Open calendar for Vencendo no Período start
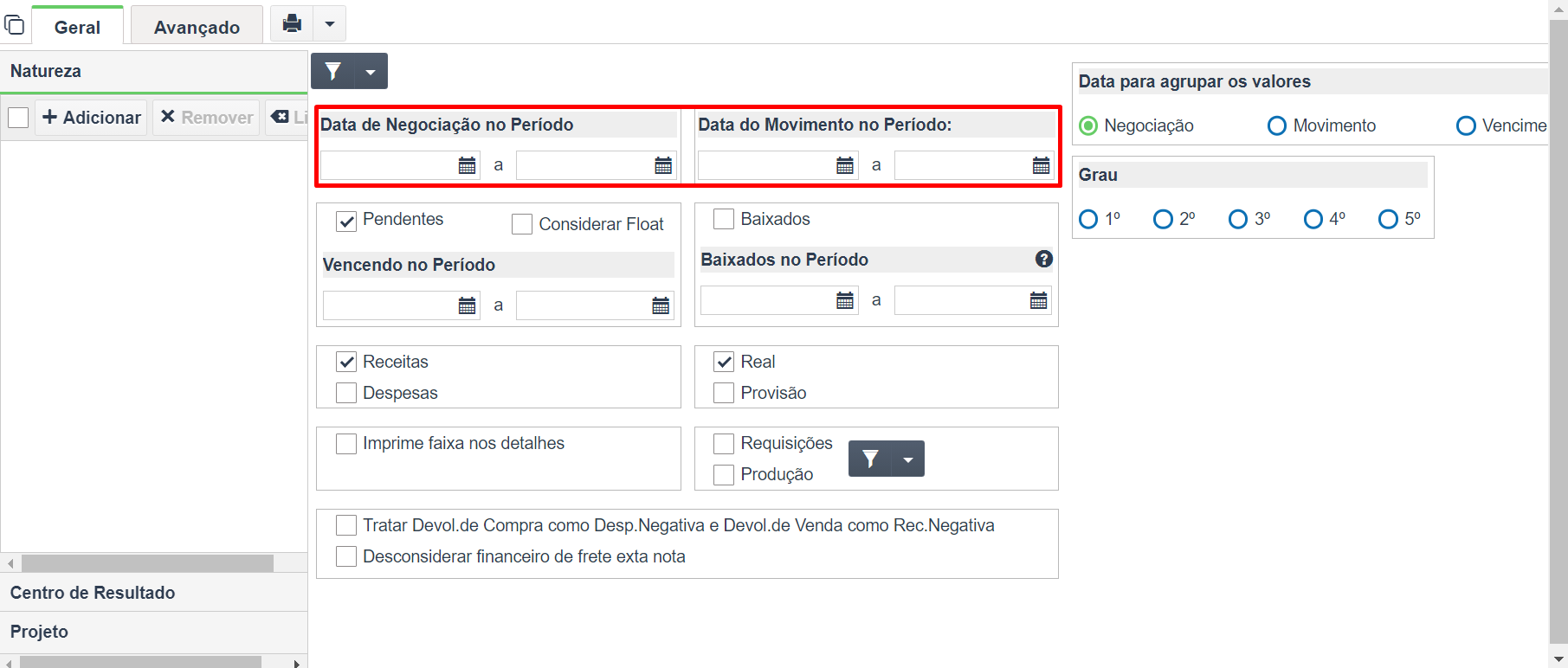 point(468,305)
